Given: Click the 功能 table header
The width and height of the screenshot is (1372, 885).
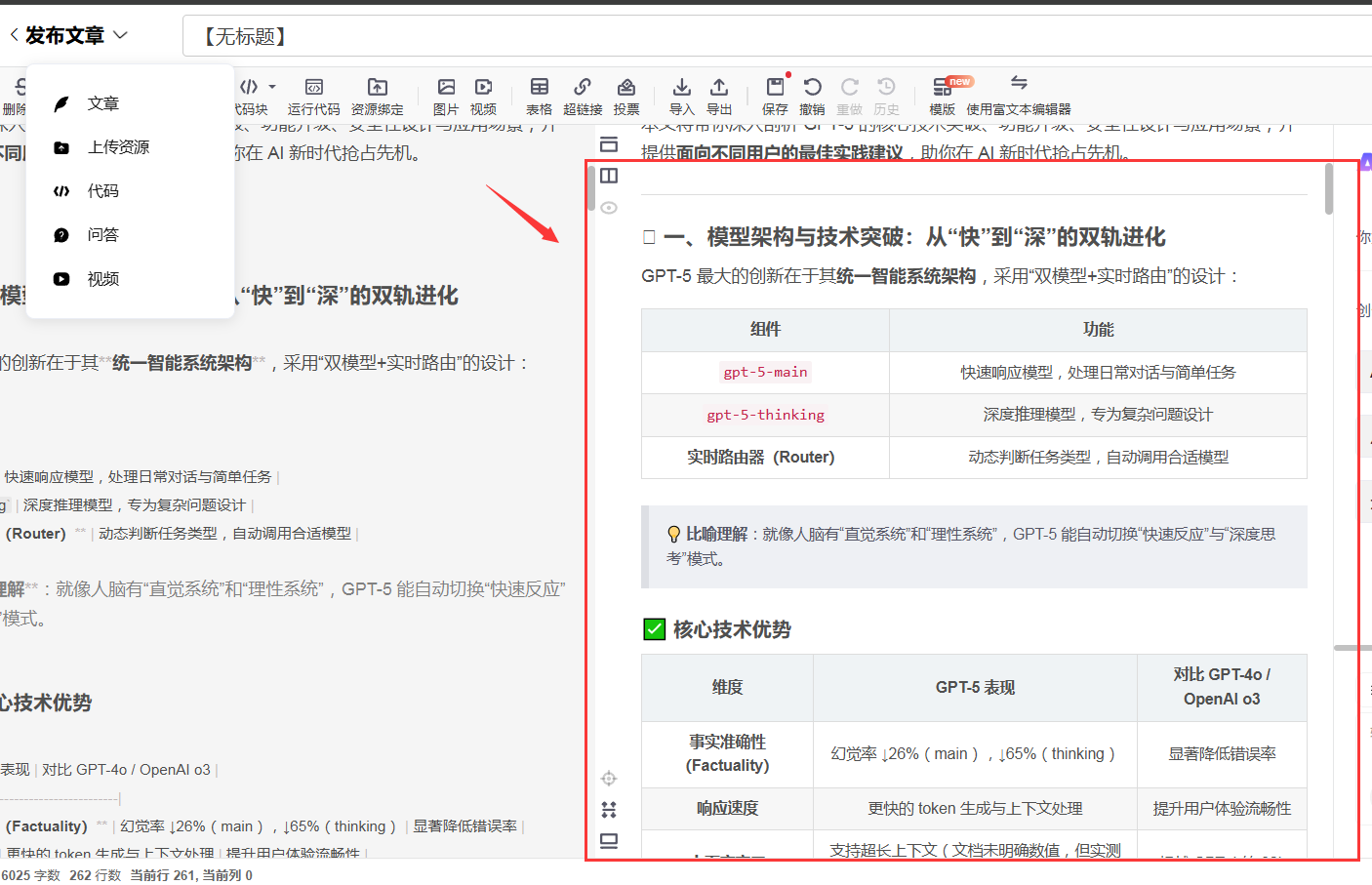Looking at the screenshot, I should (x=1098, y=330).
